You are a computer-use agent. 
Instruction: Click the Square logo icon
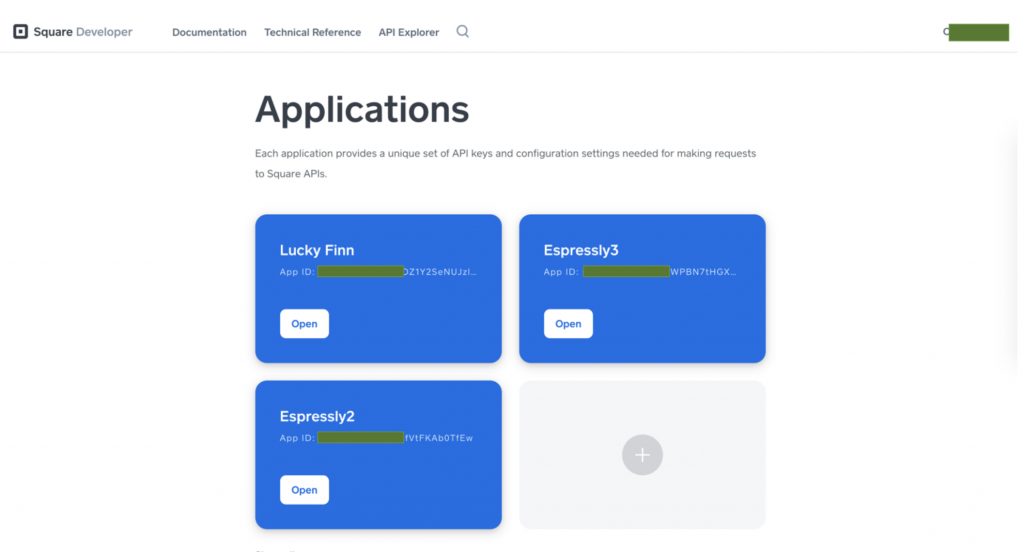point(20,31)
